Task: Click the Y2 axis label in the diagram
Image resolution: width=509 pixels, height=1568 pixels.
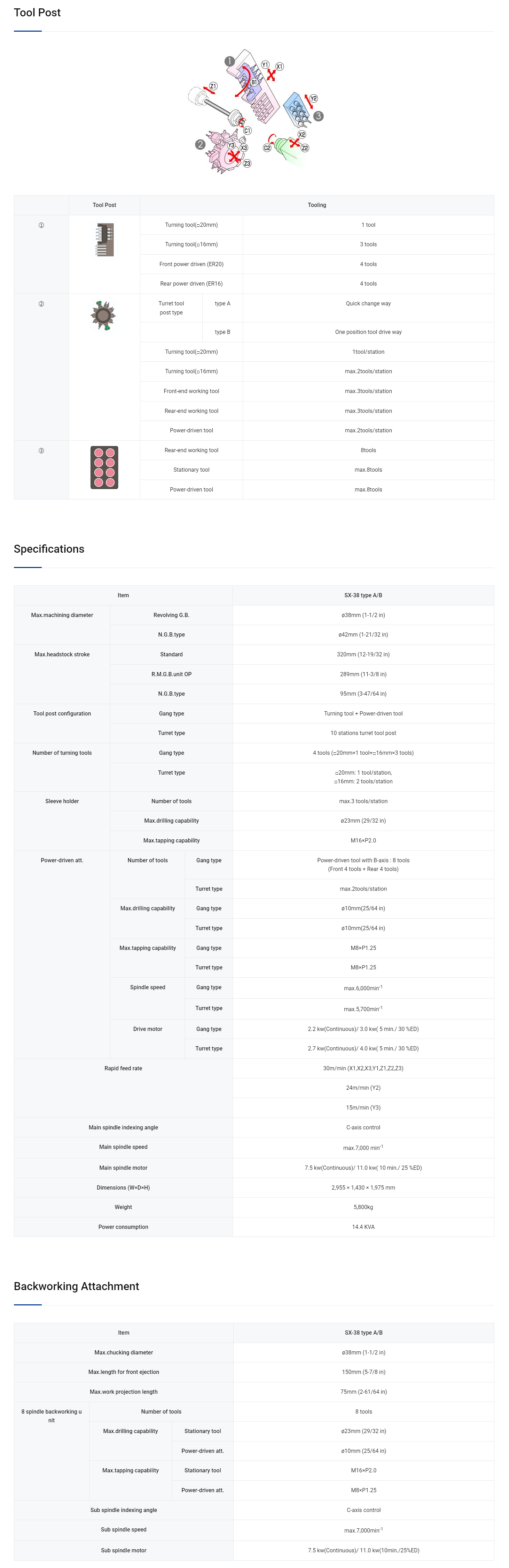Action: (313, 98)
